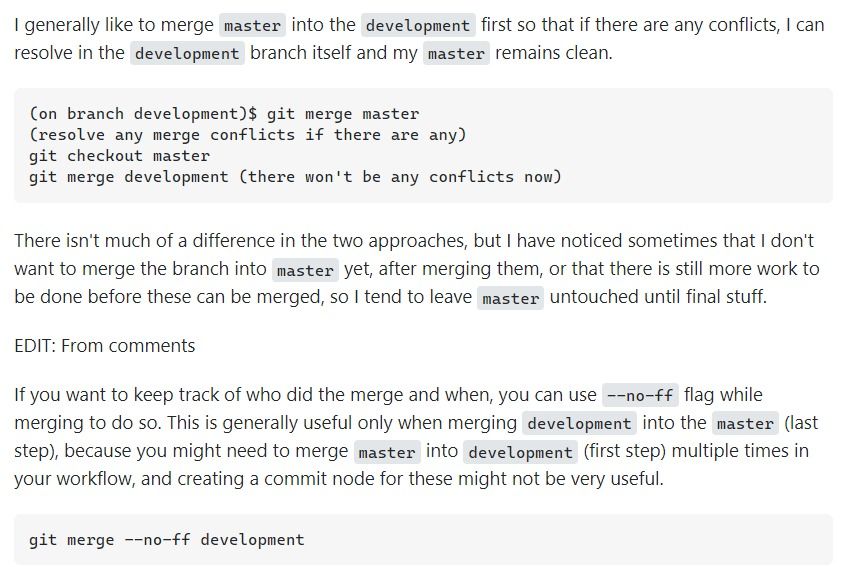This screenshot has width=867, height=567.
Task: Click 'development' code tag in first sentence
Action: coord(417,25)
